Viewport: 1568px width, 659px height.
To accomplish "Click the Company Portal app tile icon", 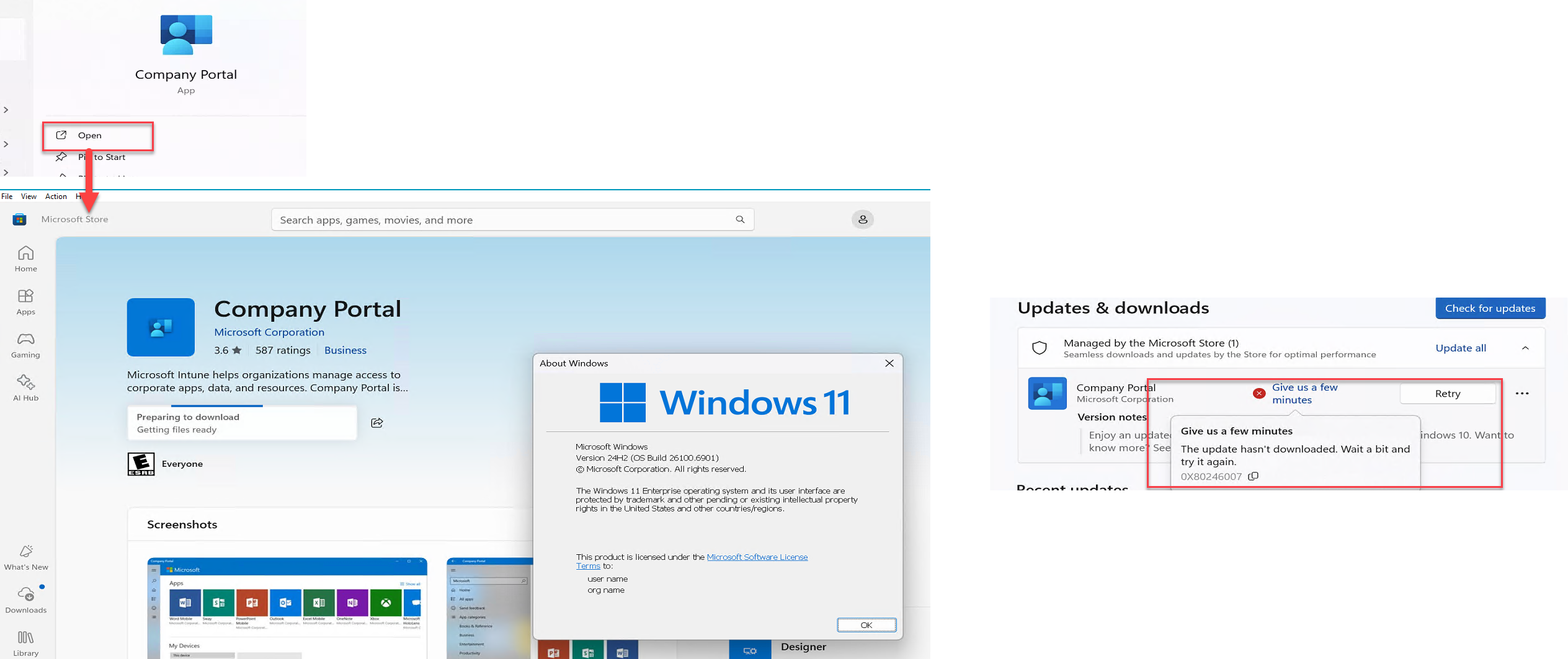I will 161,327.
